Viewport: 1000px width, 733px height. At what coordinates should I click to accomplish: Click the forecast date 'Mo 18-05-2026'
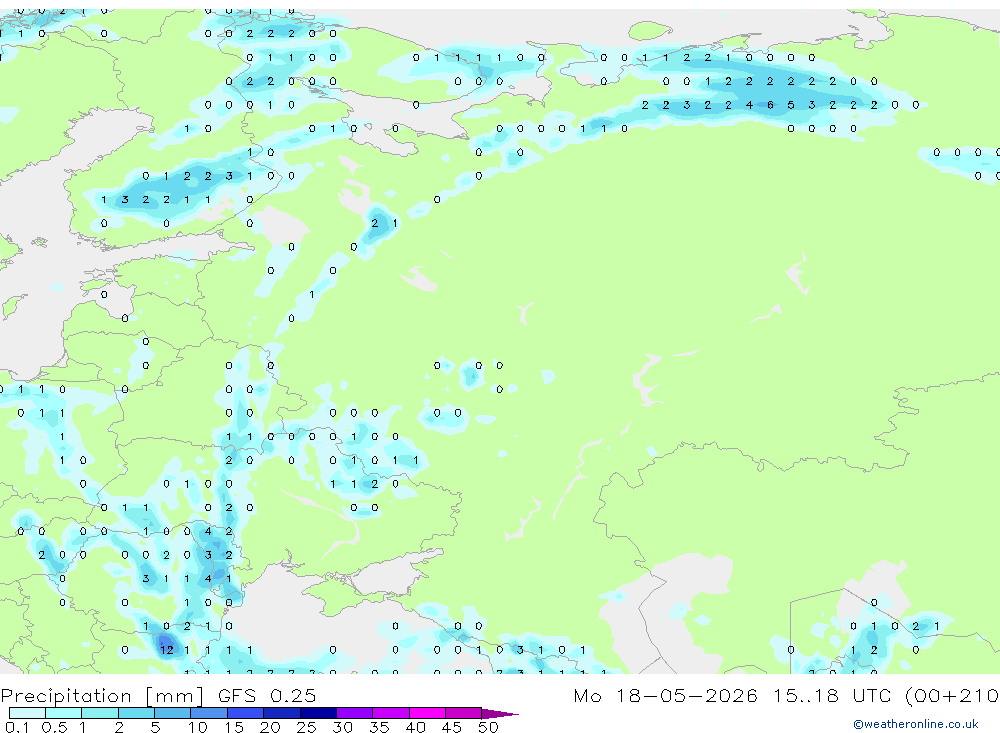(x=665, y=695)
